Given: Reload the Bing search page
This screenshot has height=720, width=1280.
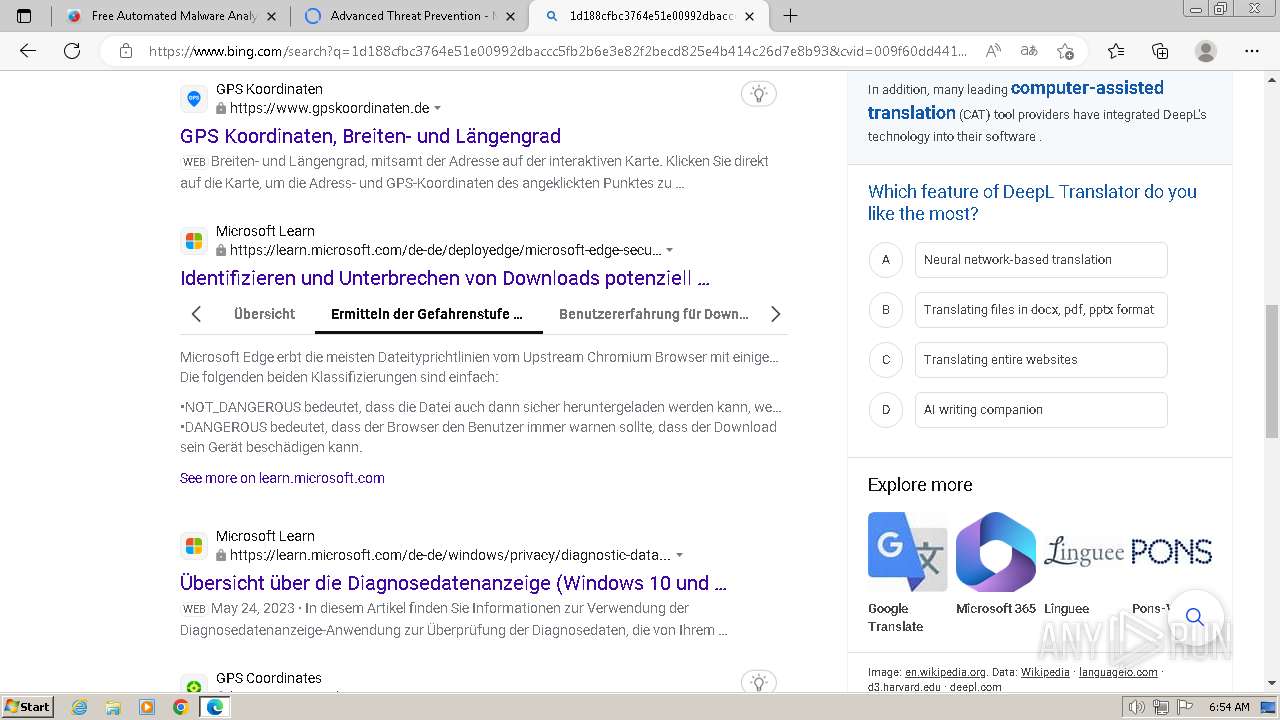Looking at the screenshot, I should 72,51.
